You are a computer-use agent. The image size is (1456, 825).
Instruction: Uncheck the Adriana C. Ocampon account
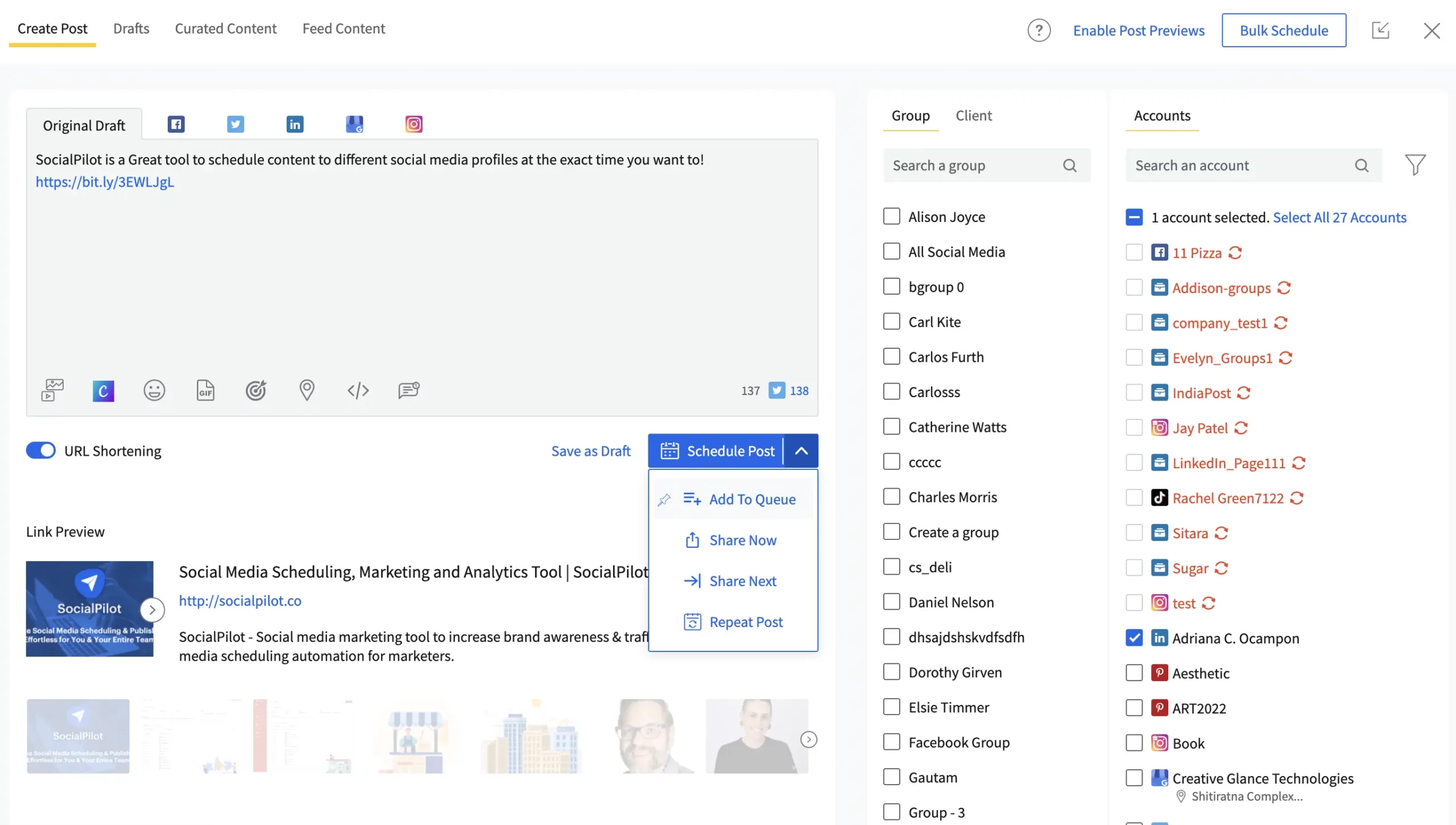tap(1134, 638)
